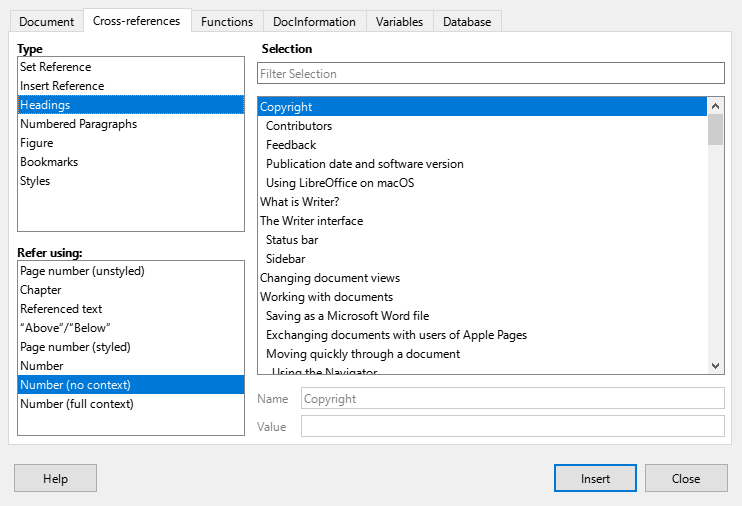Choose Working with documents heading

(482, 296)
